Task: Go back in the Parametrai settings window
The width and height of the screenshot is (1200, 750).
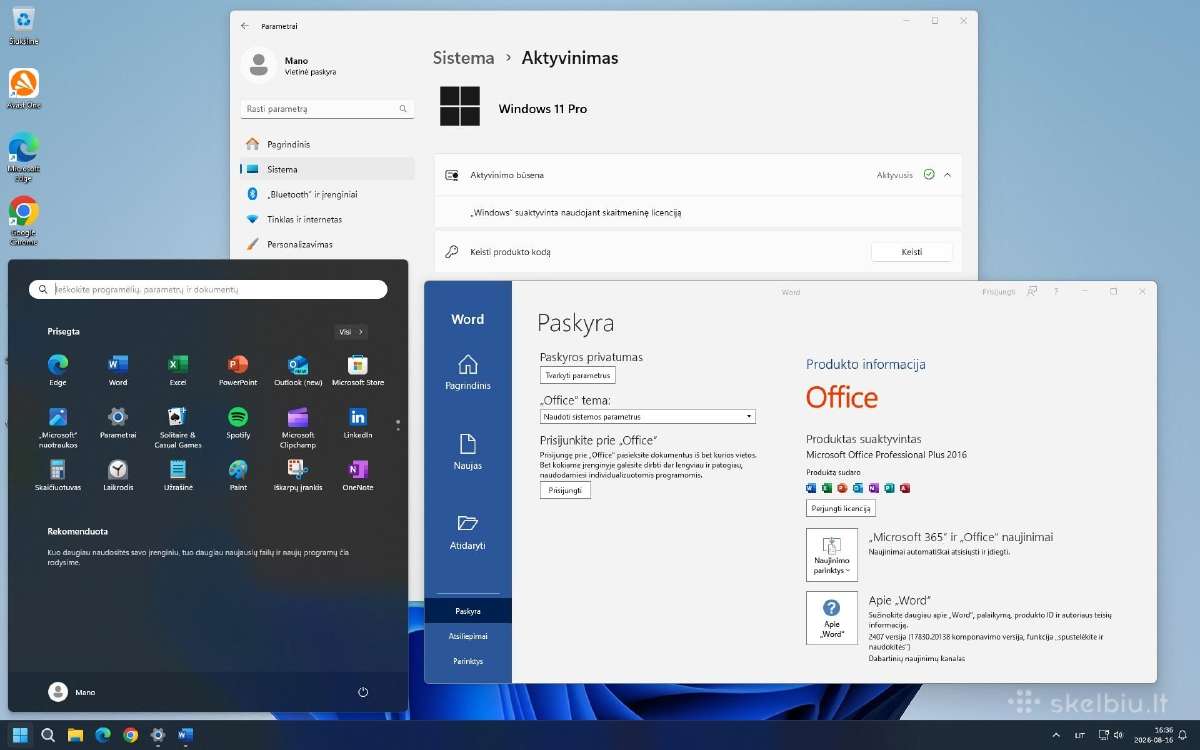Action: click(x=245, y=25)
